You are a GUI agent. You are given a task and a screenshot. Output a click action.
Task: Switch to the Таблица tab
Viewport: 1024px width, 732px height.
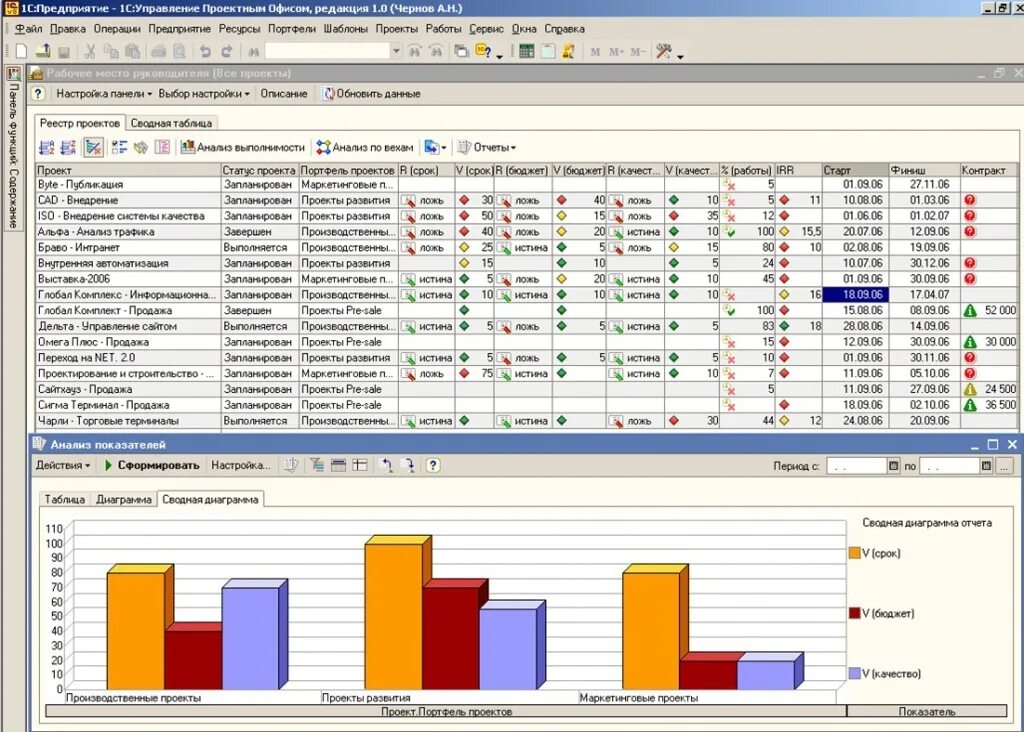[65, 500]
